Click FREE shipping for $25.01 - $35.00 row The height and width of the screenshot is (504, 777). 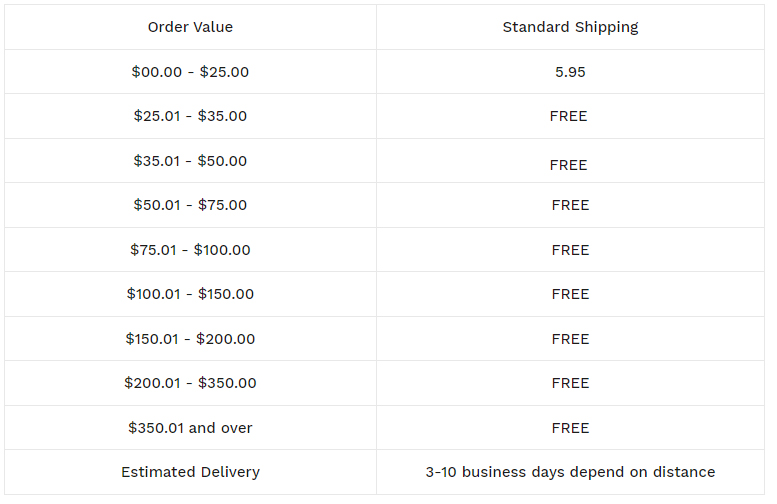568,116
